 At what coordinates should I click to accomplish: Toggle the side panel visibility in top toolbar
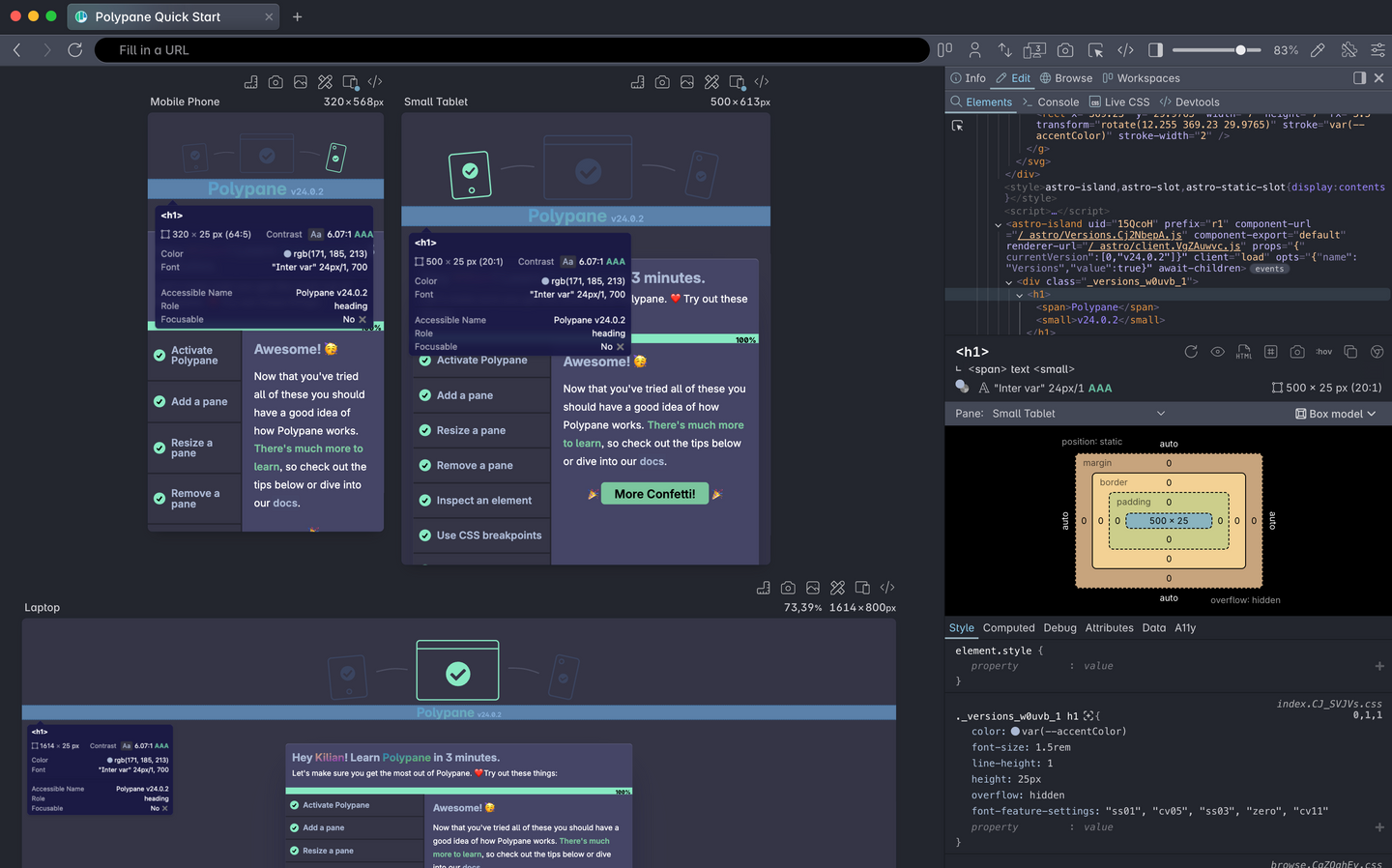[x=1155, y=50]
